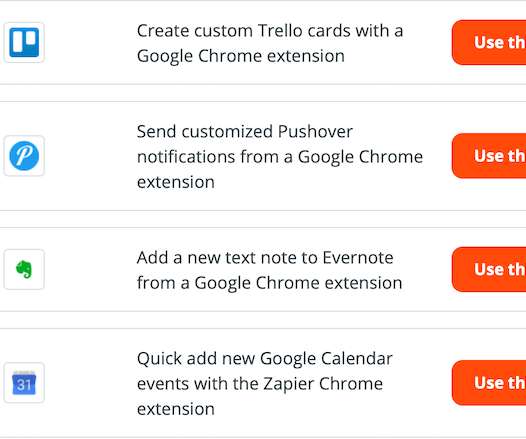Use this Zap for Pushover notifications
The image size is (526, 439).
tap(489, 156)
